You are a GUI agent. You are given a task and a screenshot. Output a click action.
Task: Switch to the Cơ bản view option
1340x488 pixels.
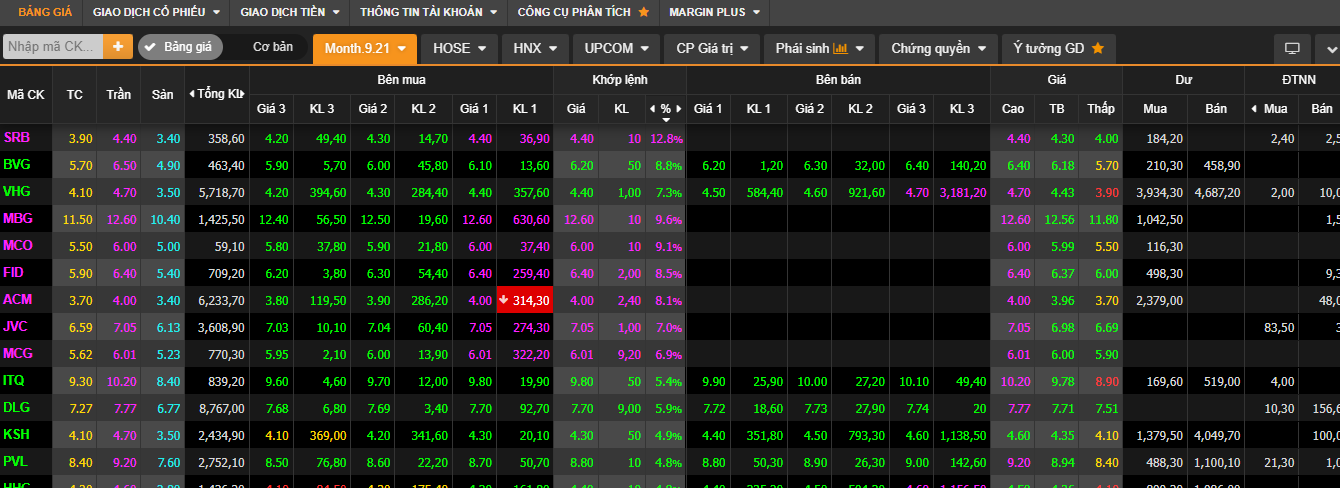tap(272, 47)
